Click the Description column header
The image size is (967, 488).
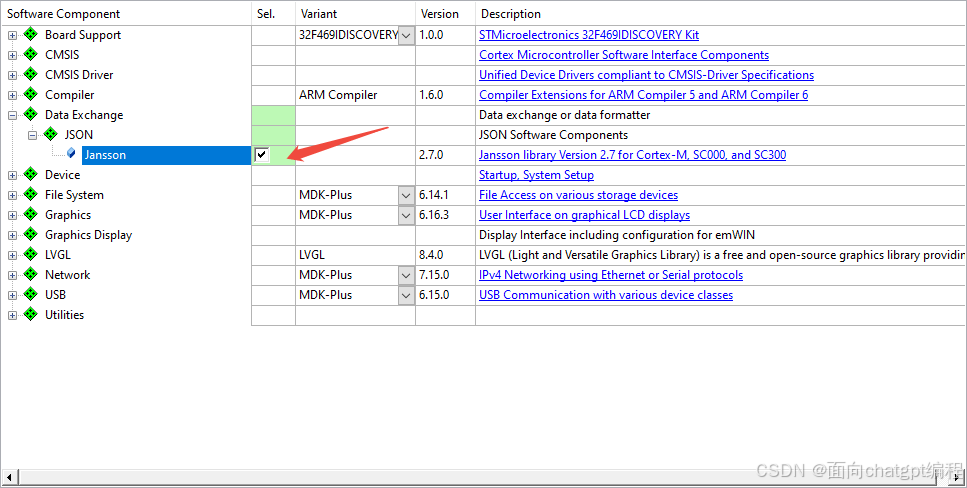[x=721, y=14]
